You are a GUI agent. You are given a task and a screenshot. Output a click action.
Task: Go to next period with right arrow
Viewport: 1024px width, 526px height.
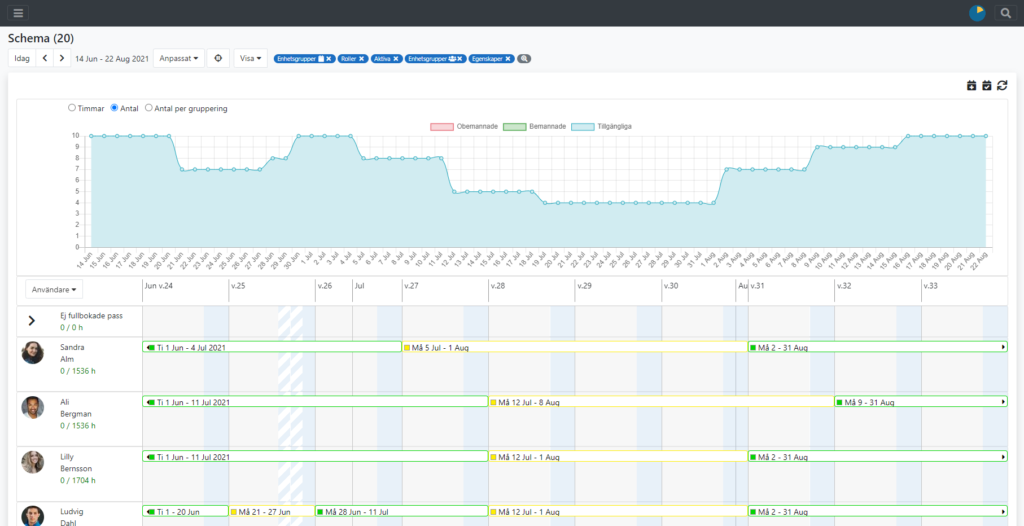[x=62, y=58]
